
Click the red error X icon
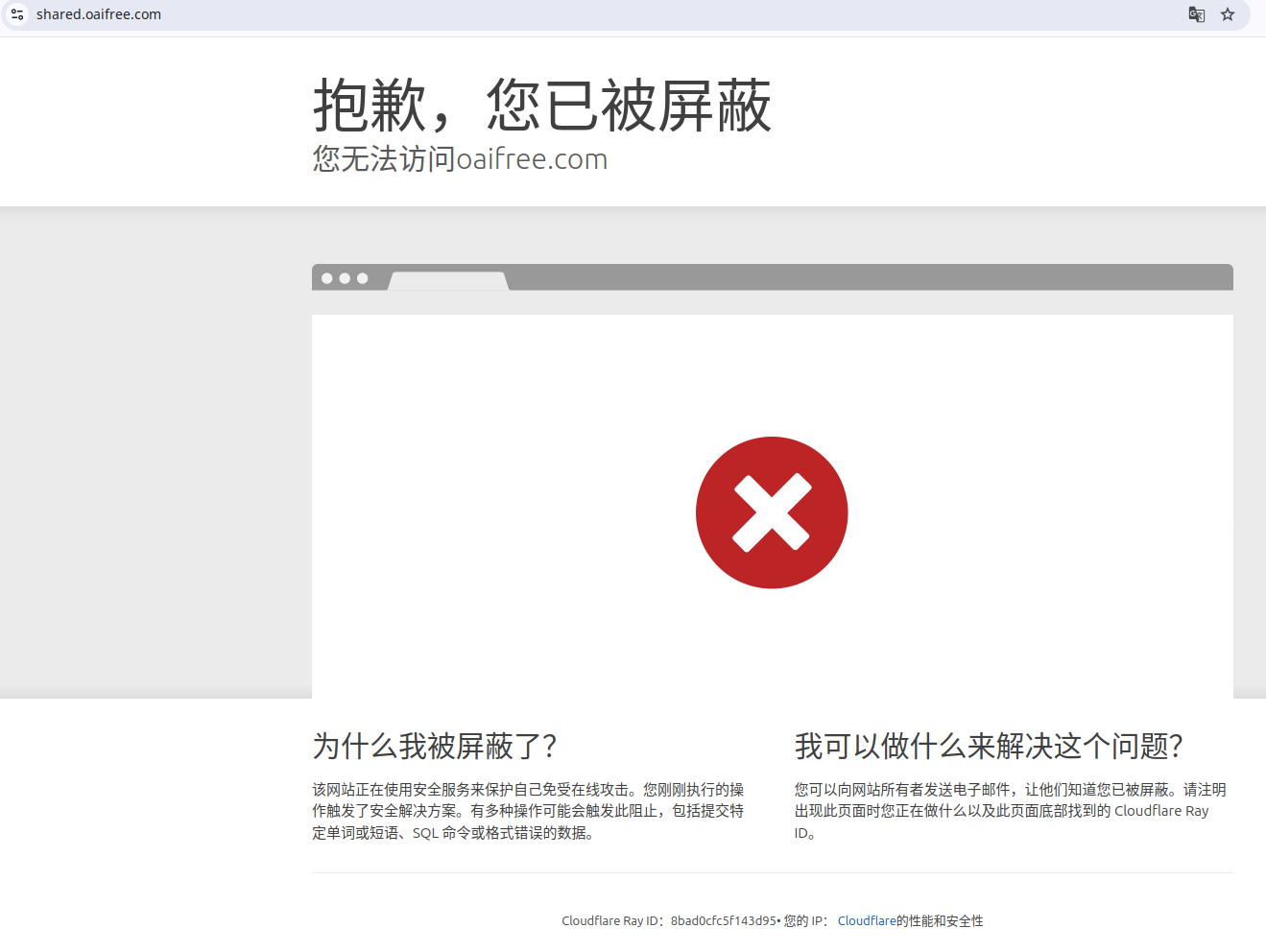(x=772, y=512)
